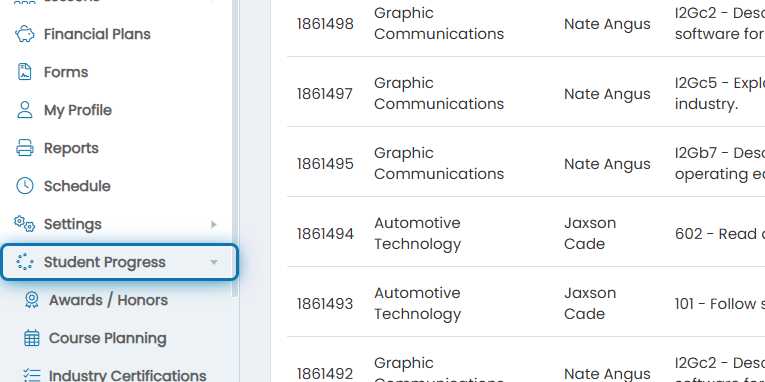Go to My Profile

coord(78,110)
